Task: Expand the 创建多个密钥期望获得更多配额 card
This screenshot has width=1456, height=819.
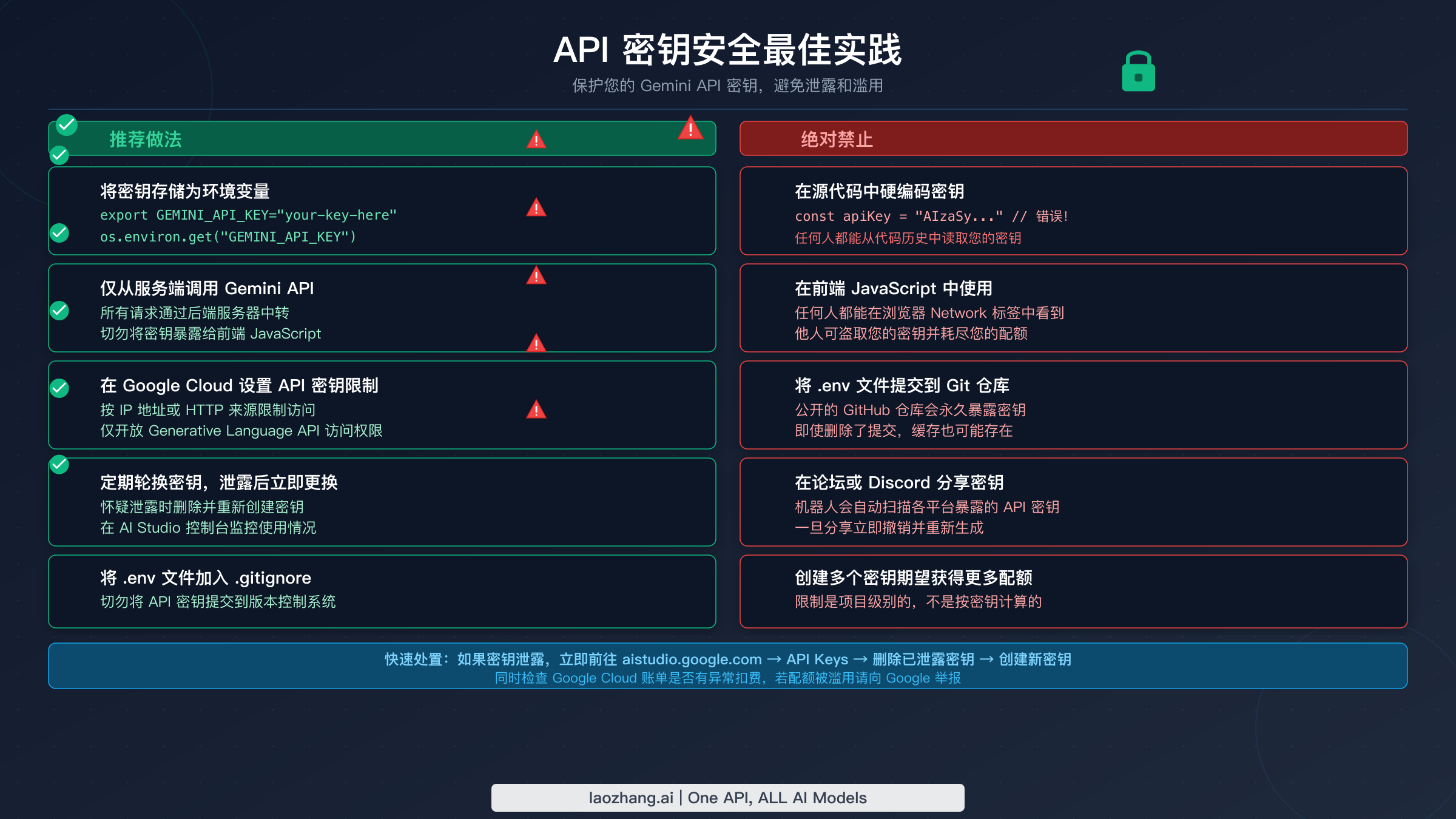Action: click(x=1073, y=591)
